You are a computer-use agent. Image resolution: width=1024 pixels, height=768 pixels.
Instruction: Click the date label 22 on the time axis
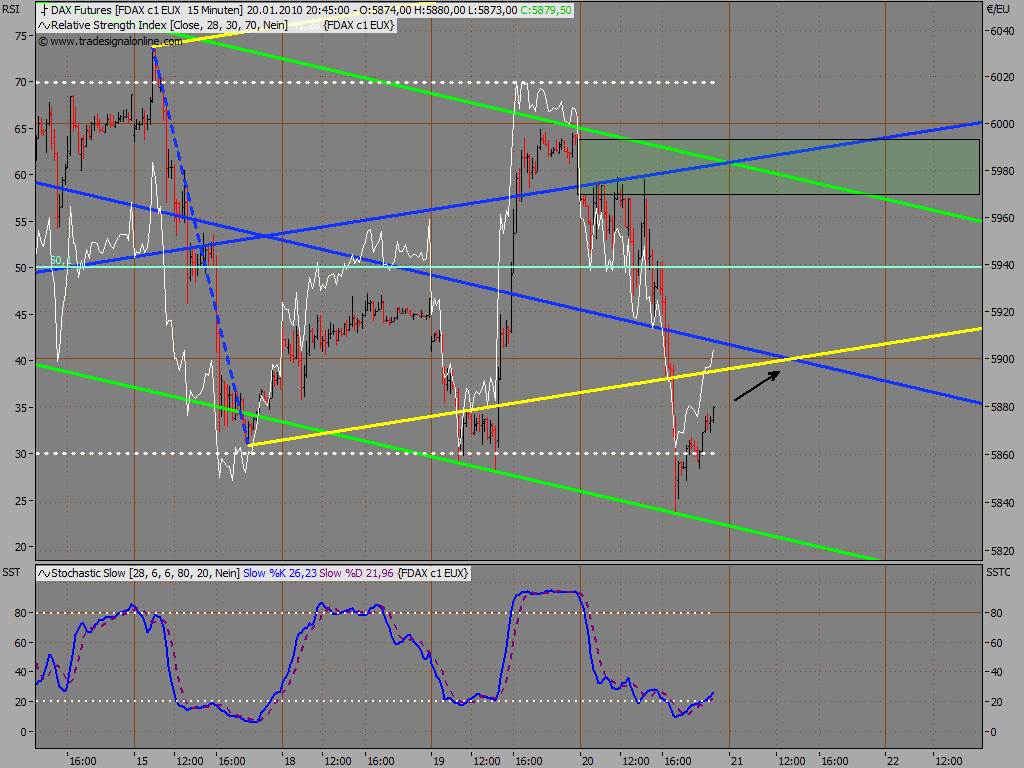[893, 761]
